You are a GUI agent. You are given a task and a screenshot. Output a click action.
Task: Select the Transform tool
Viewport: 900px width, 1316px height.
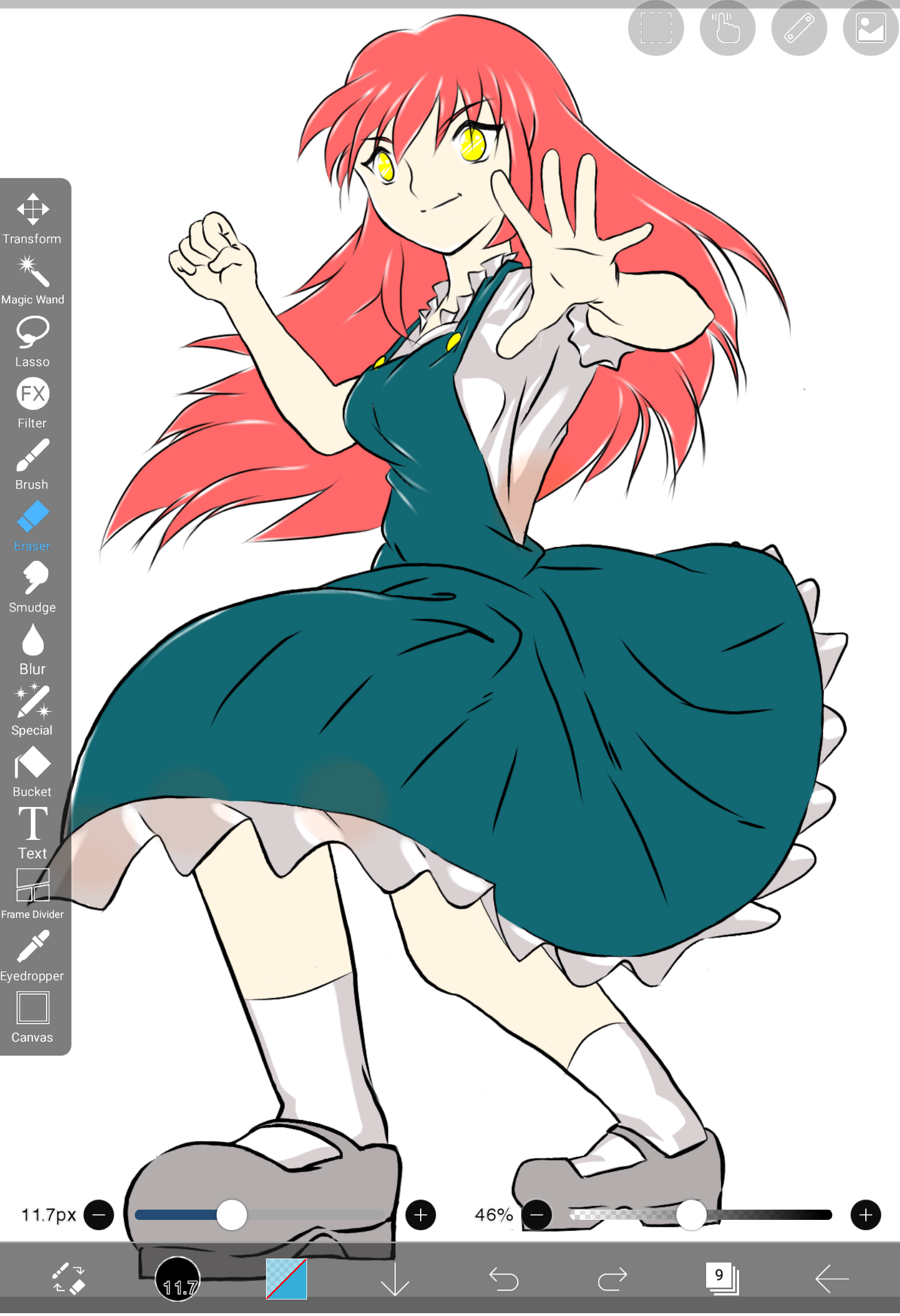(x=32, y=218)
